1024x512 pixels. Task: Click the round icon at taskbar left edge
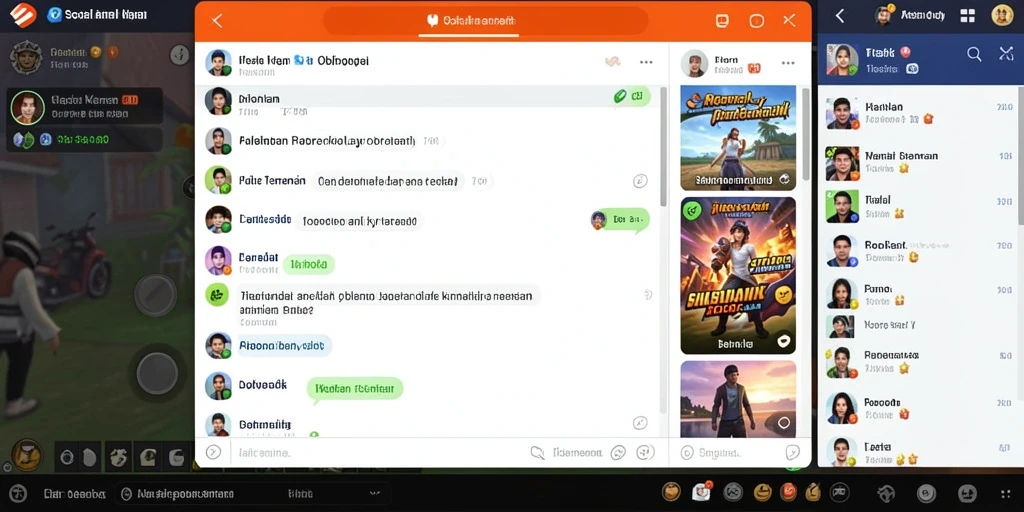click(x=17, y=494)
